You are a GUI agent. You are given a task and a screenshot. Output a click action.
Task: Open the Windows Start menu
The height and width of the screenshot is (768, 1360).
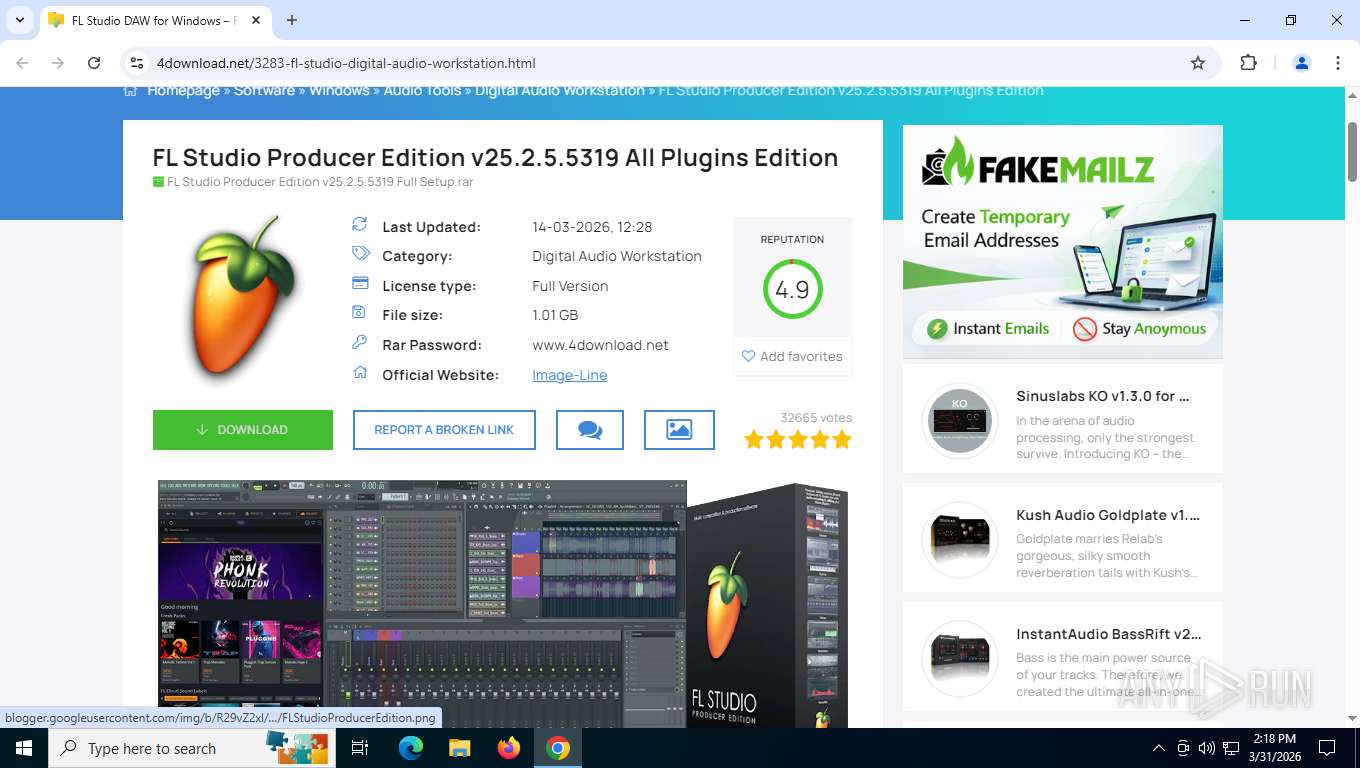tap(23, 748)
